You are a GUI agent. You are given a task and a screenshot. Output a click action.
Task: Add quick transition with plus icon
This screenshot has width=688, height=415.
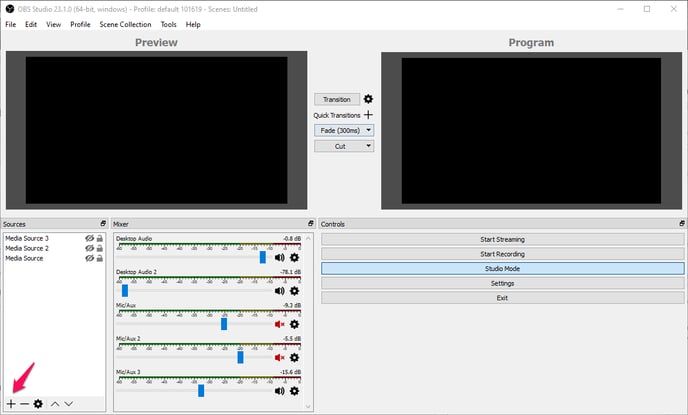pos(368,115)
